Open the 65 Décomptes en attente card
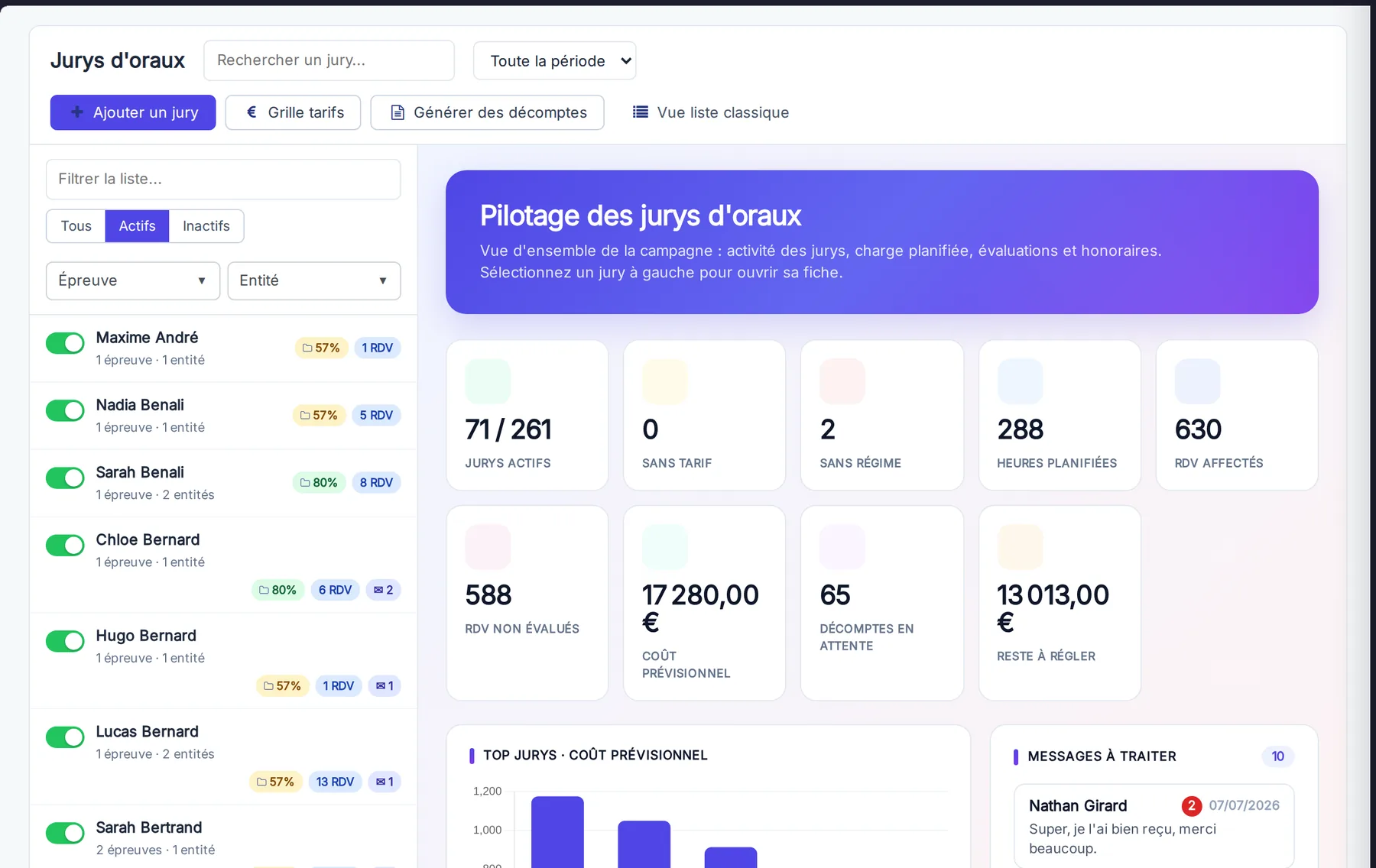1376x868 pixels. 882,602
